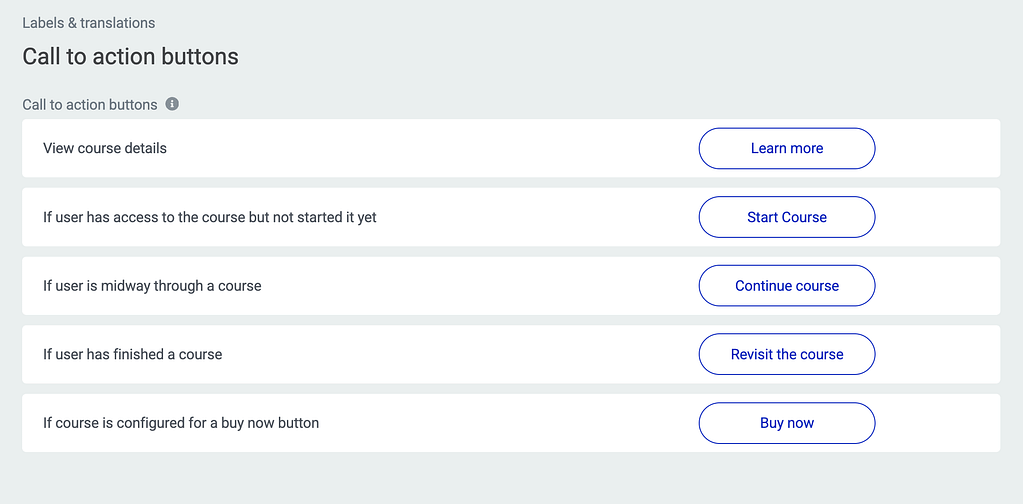Viewport: 1023px width, 504px height.
Task: Click the gray background below the Buy now row
Action: (512, 479)
